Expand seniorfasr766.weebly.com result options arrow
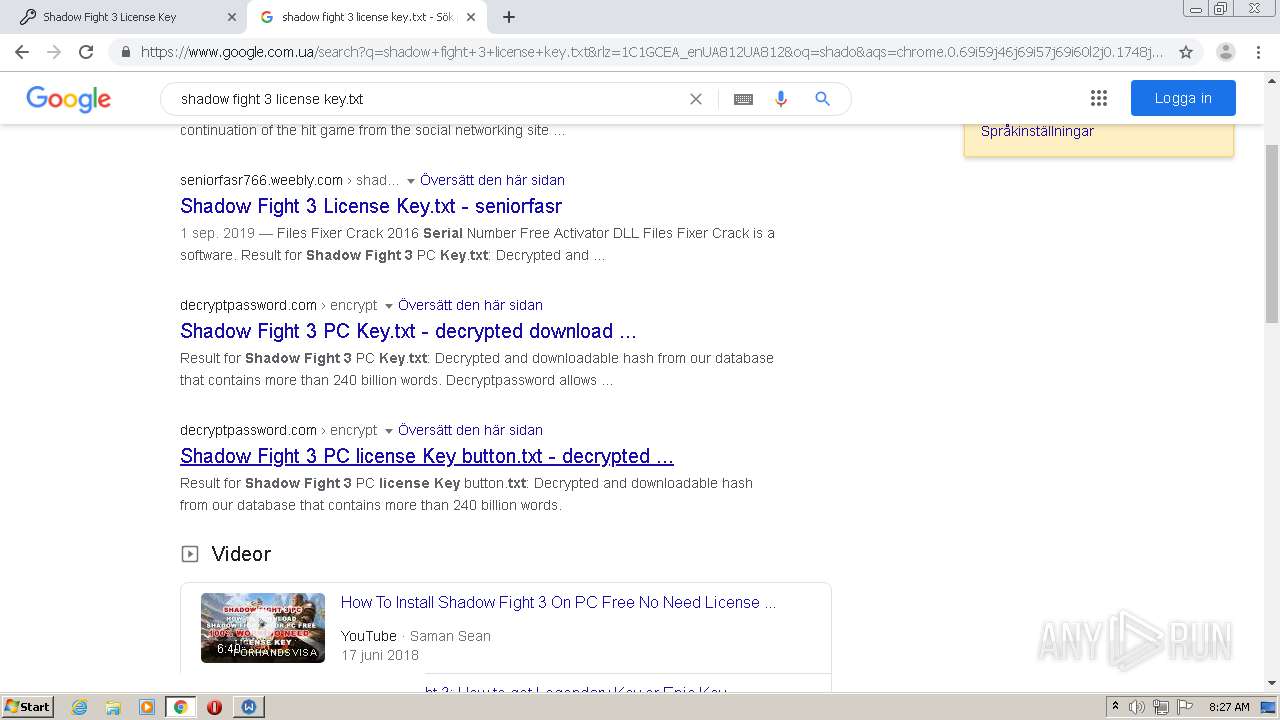 click(410, 181)
